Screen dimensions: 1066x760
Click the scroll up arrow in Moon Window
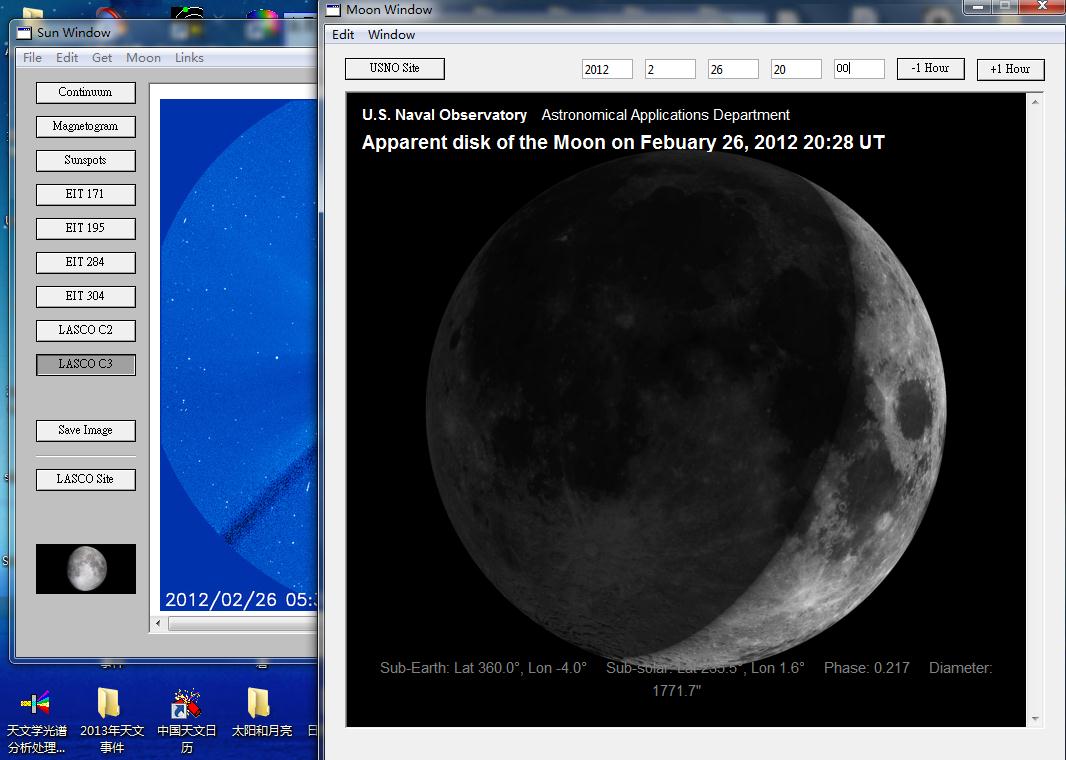[1035, 102]
